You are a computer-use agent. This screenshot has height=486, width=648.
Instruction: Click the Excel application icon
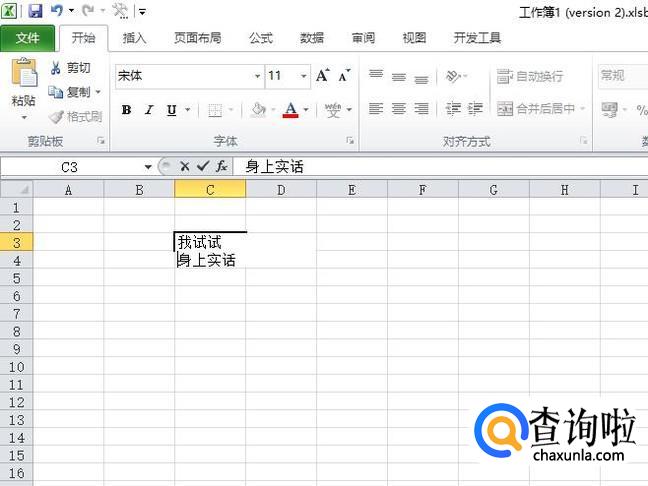tap(9, 11)
